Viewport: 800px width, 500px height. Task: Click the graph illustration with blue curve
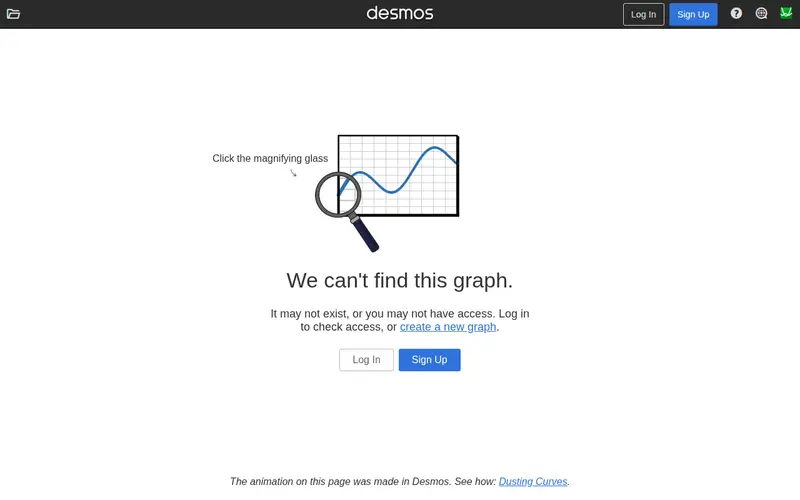tap(398, 176)
